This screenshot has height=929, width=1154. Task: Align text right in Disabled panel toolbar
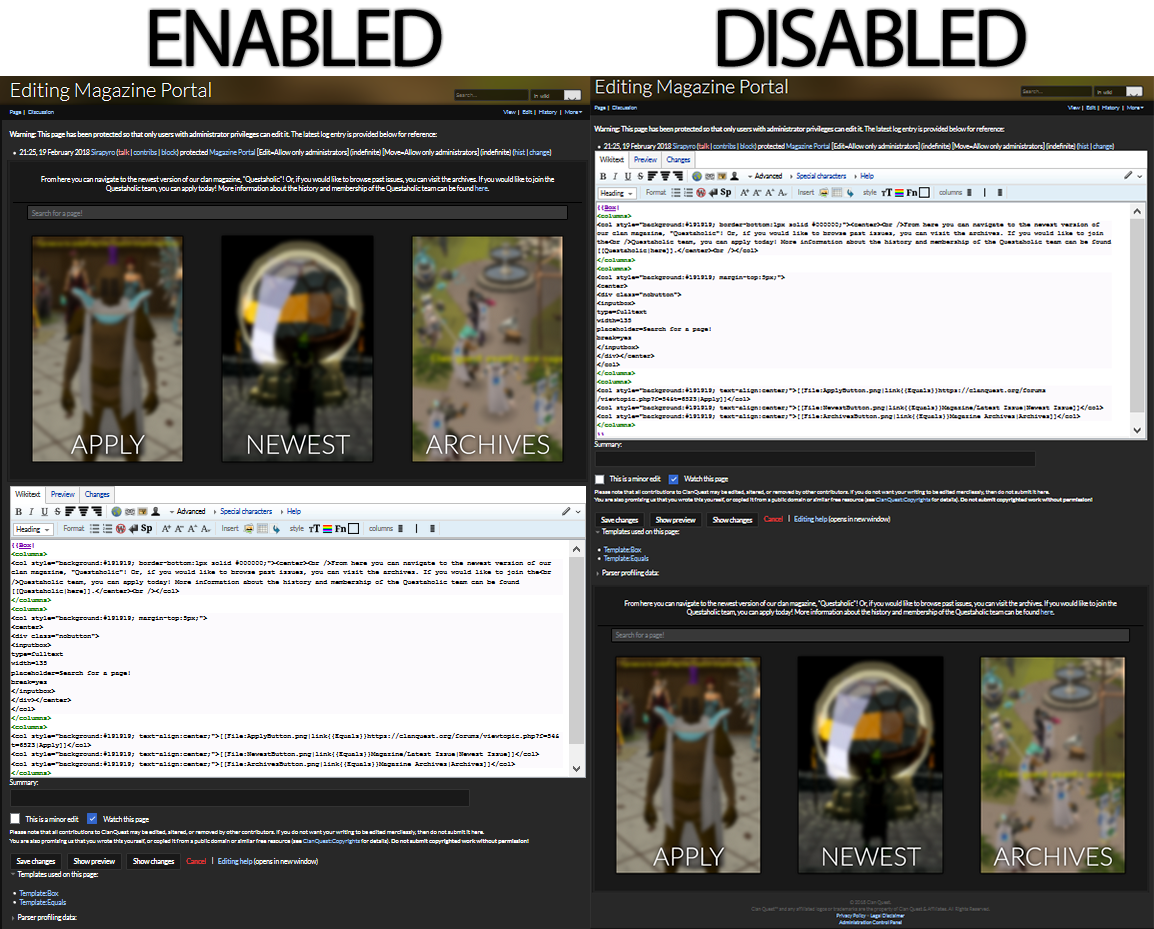678,176
